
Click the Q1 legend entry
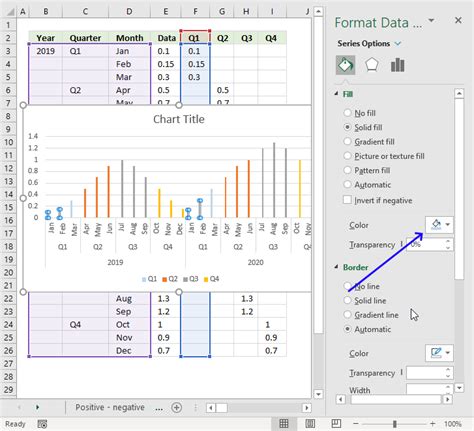pyautogui.click(x=149, y=279)
